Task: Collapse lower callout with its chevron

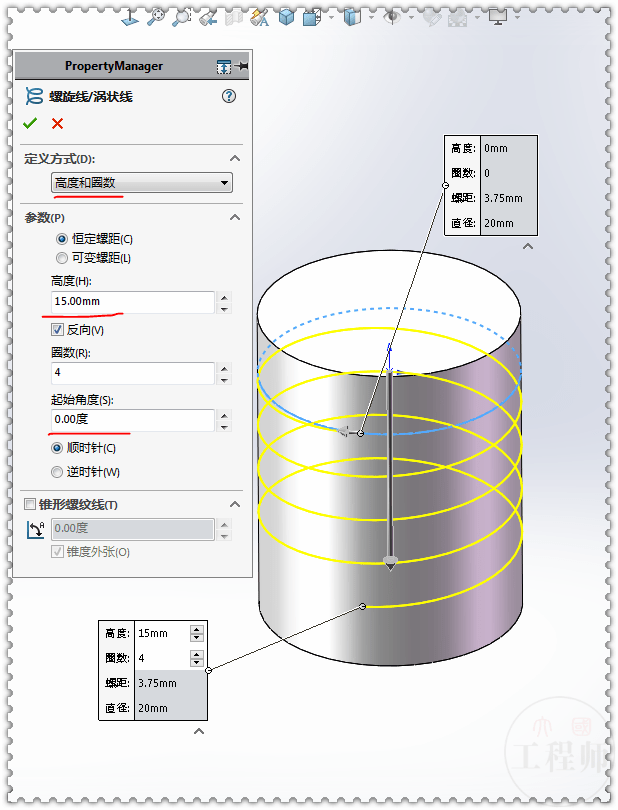Action: click(199, 731)
